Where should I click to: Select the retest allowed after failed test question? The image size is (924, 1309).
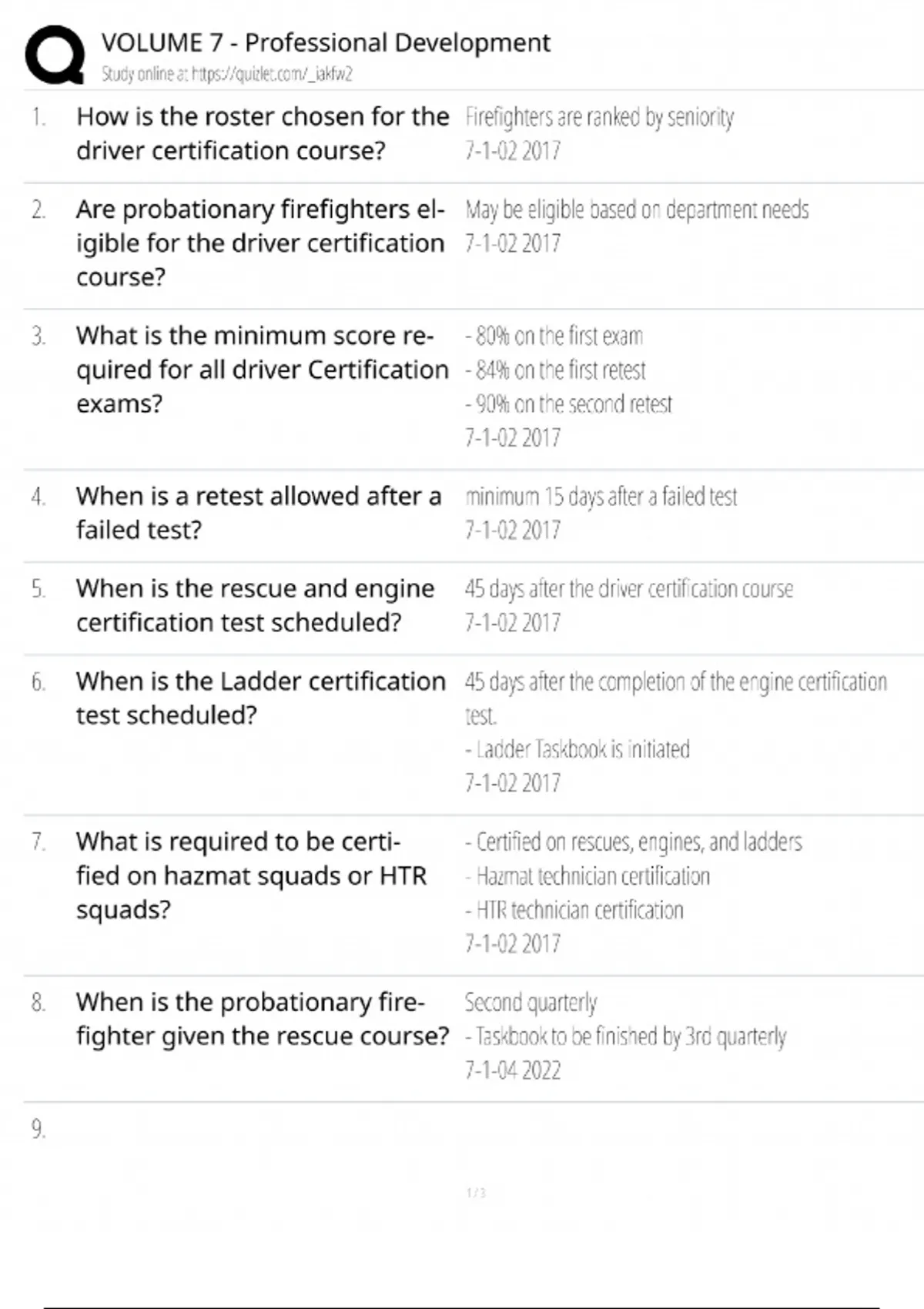click(259, 513)
